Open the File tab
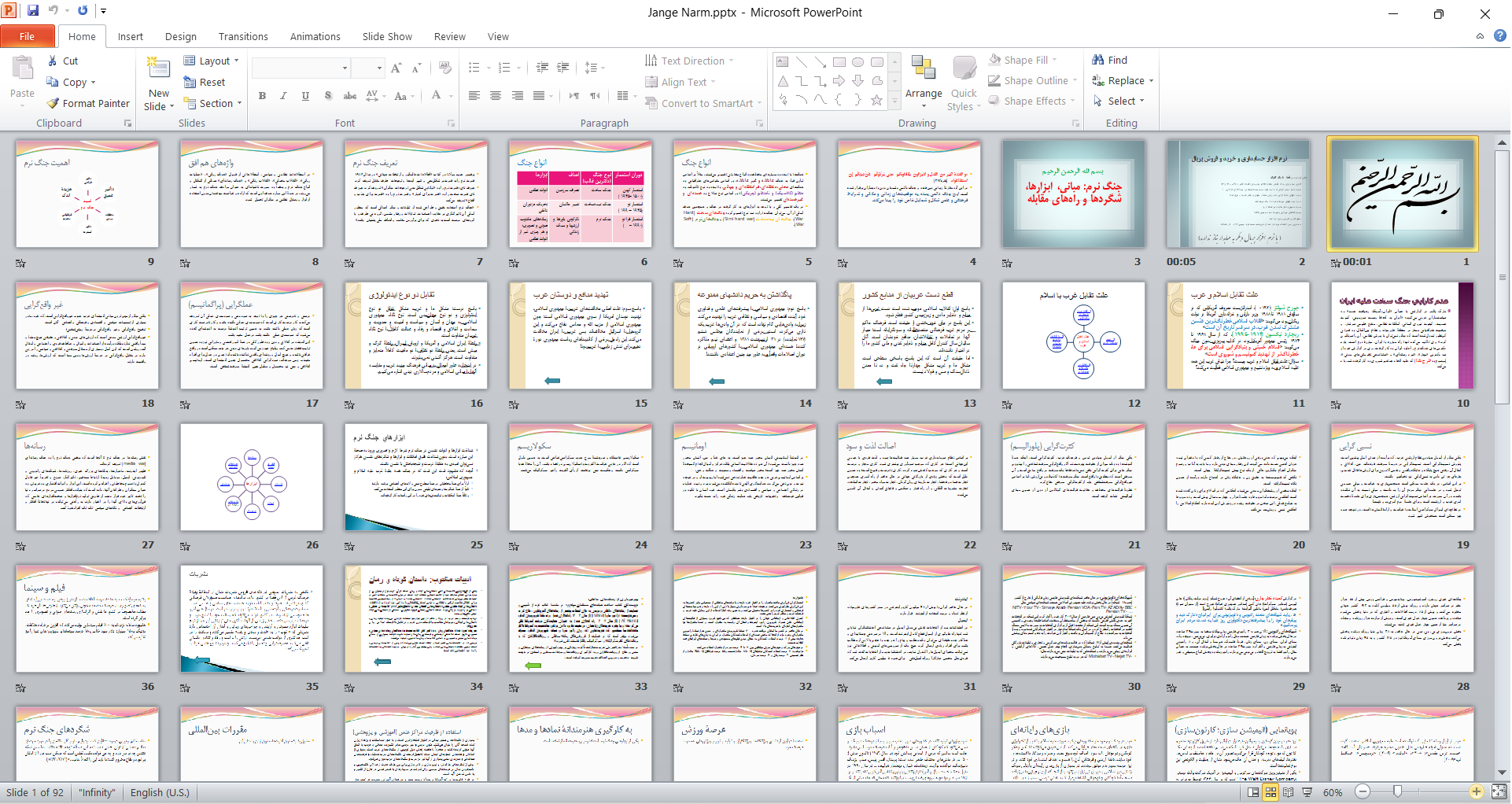This screenshot has height=804, width=1512. (28, 36)
